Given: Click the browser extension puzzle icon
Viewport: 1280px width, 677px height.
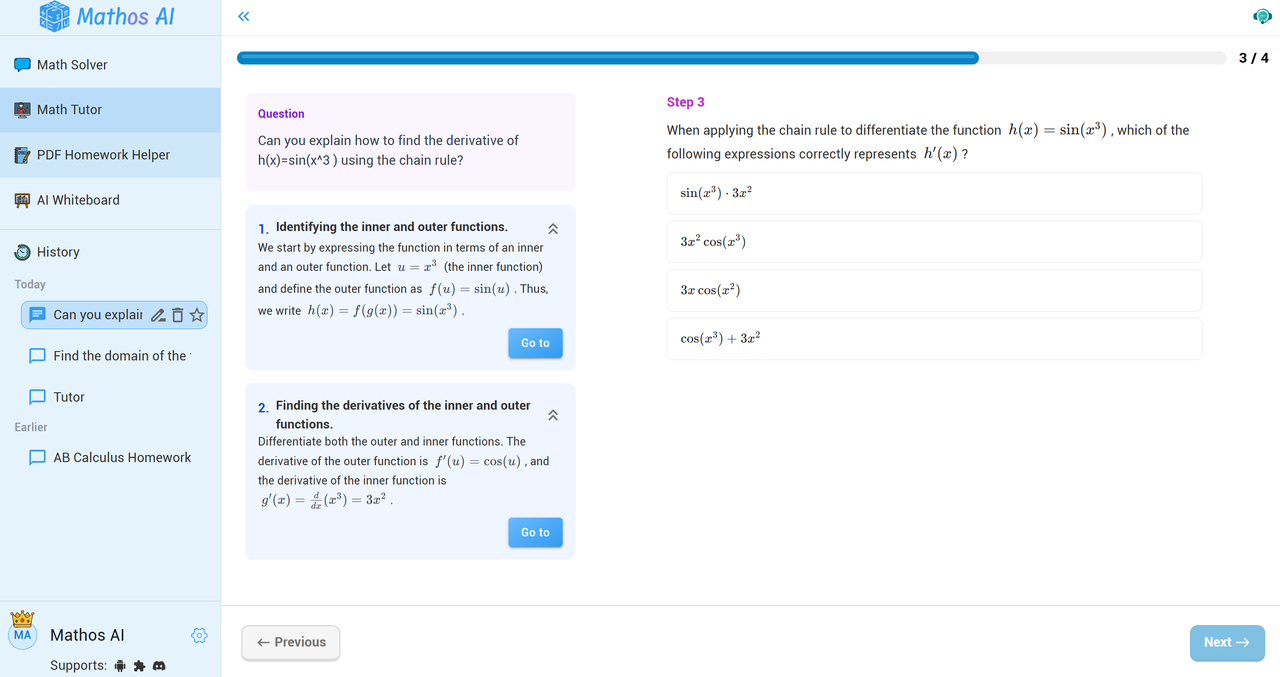Looking at the screenshot, I should click(x=139, y=665).
